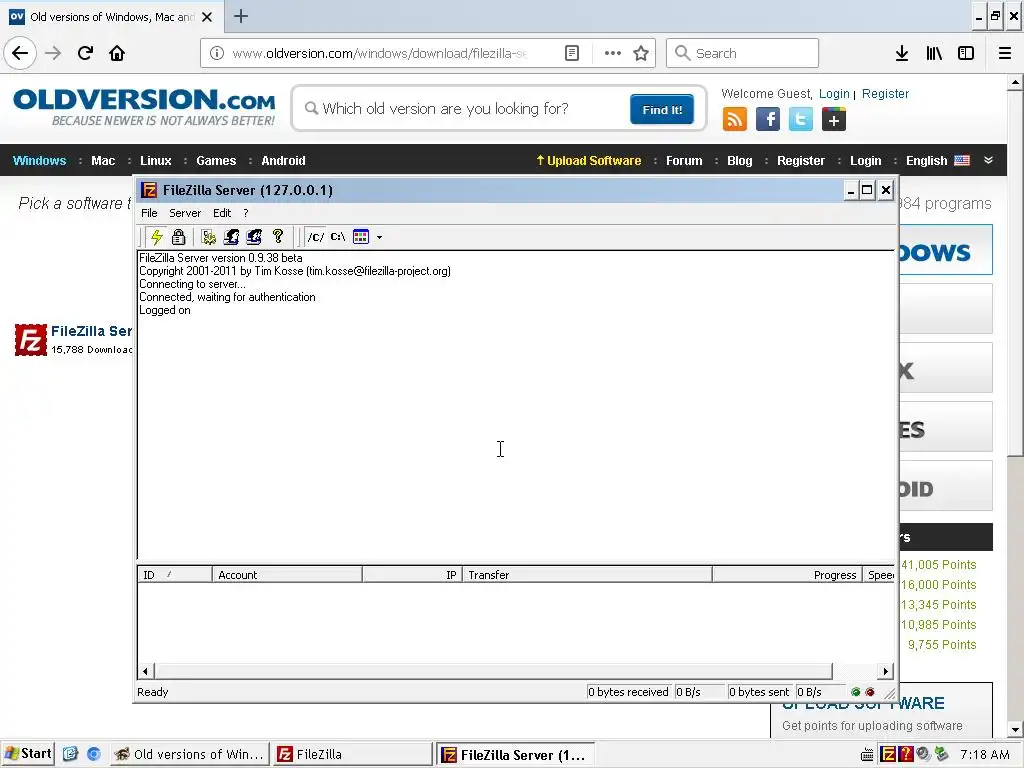This screenshot has height=768, width=1024.
Task: Click the Progress column header
Action: coord(787,575)
